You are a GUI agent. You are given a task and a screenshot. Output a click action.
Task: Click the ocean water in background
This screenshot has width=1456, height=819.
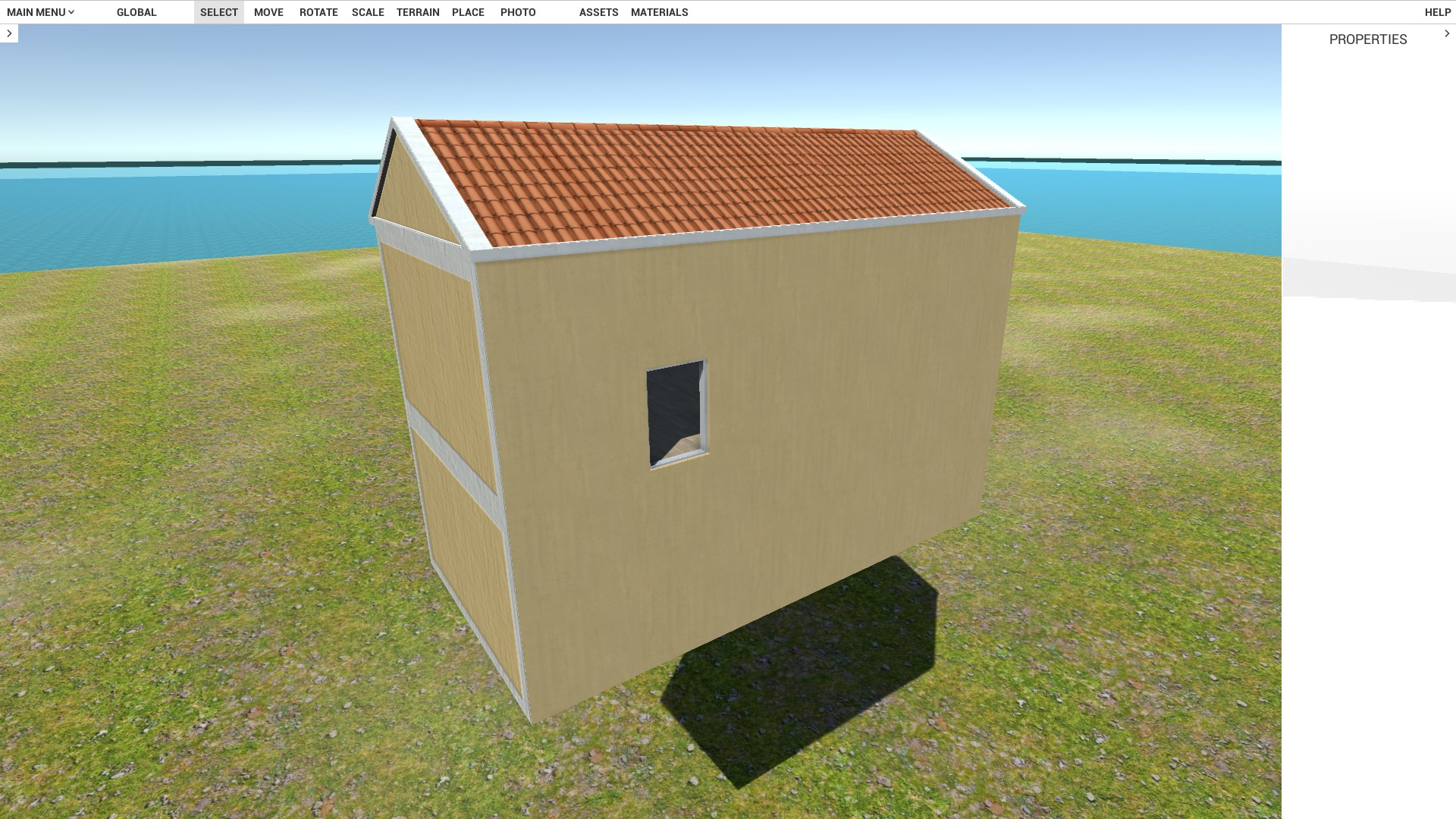152,212
